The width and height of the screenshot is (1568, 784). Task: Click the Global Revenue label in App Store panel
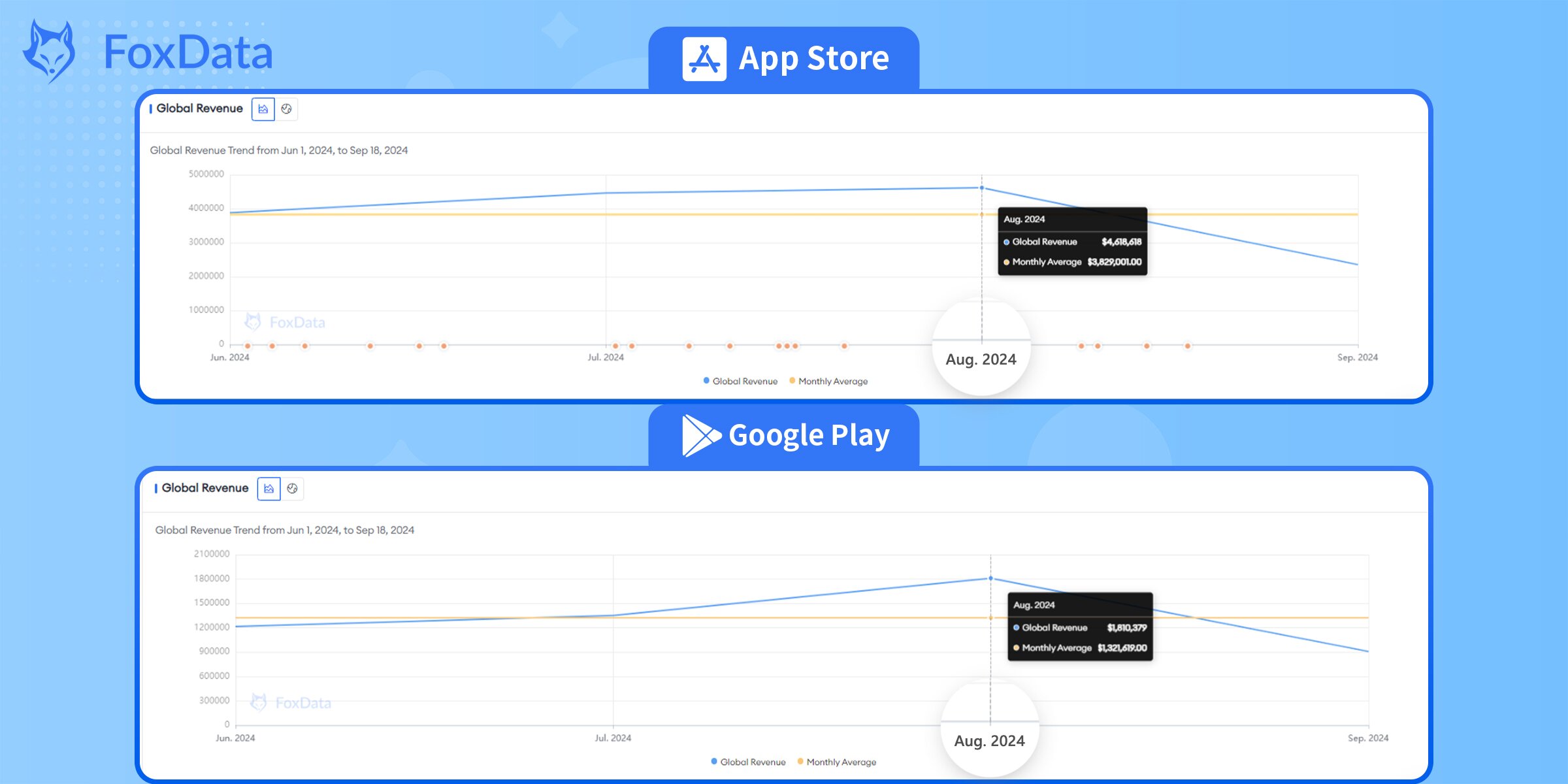coord(200,108)
